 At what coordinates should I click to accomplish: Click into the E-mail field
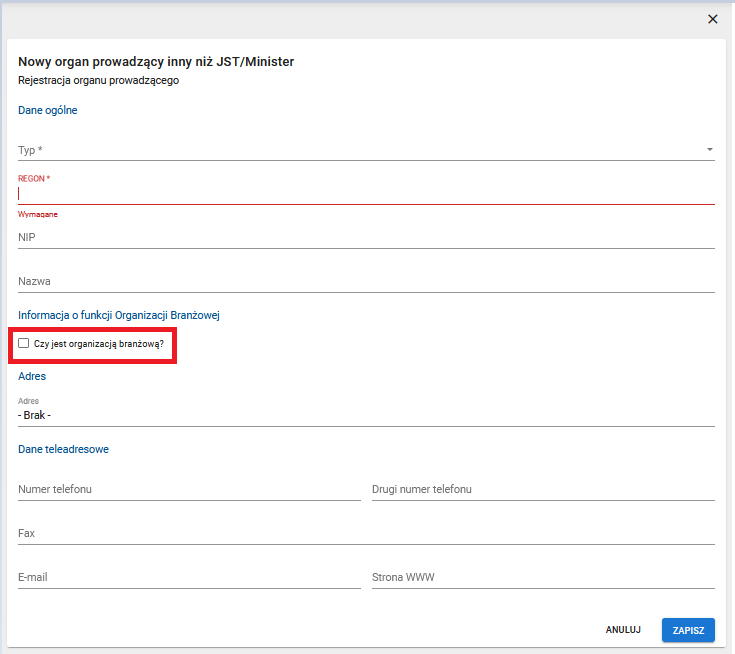pyautogui.click(x=189, y=578)
